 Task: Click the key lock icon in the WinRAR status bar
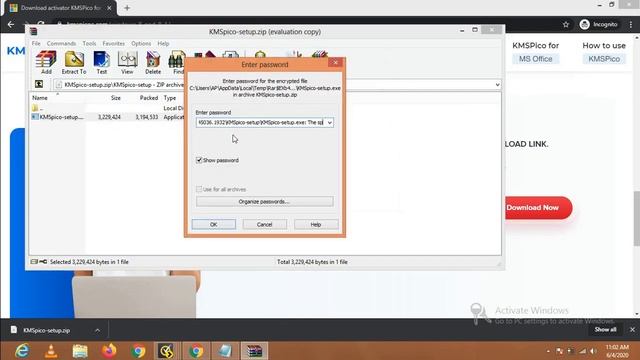42,262
